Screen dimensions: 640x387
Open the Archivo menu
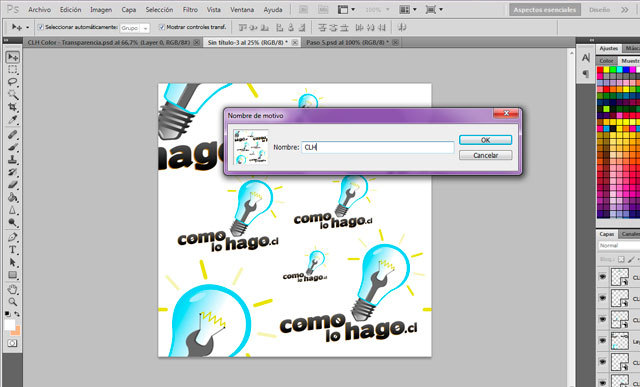pyautogui.click(x=39, y=9)
